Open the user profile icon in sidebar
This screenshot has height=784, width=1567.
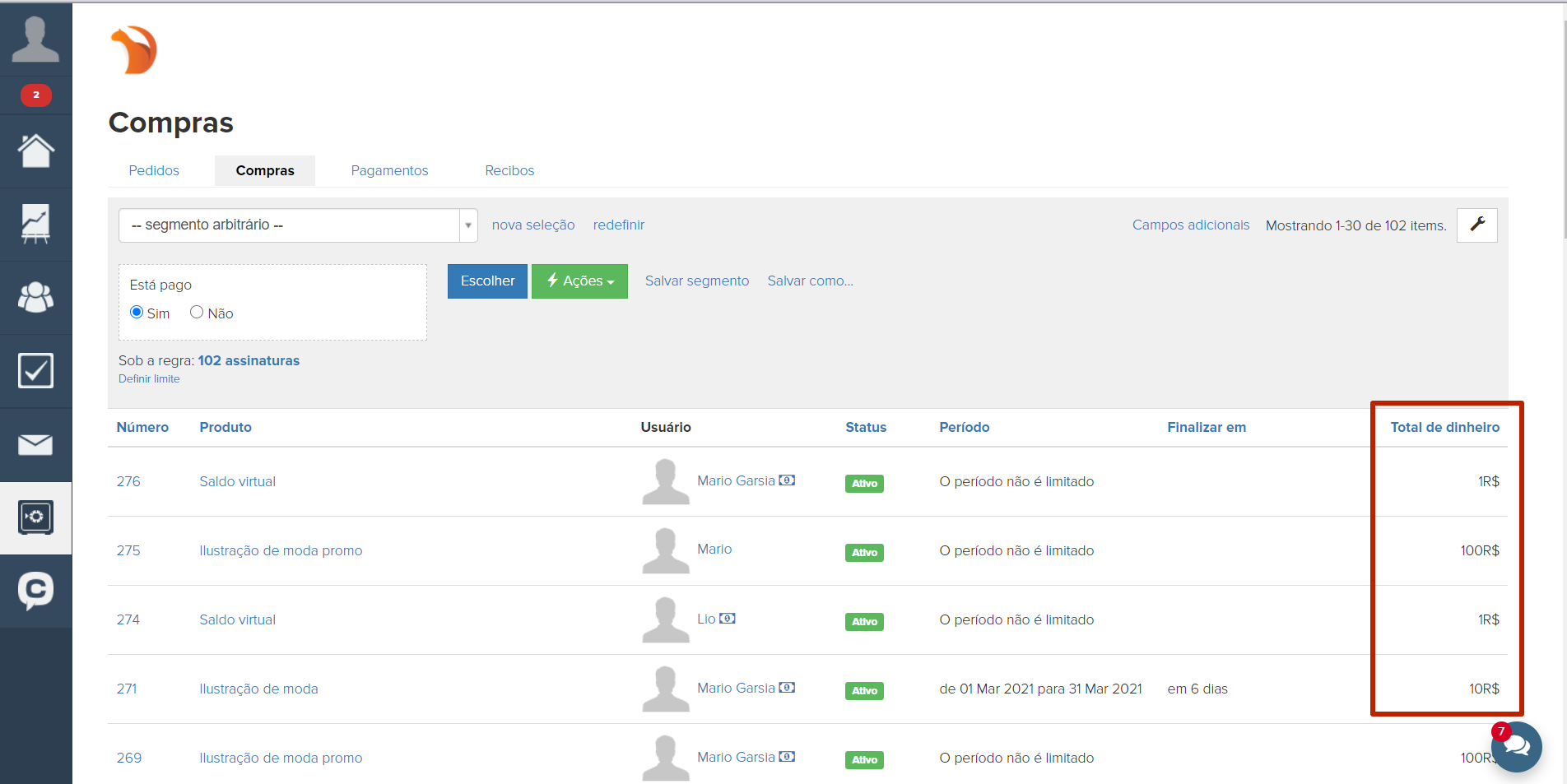(x=35, y=39)
